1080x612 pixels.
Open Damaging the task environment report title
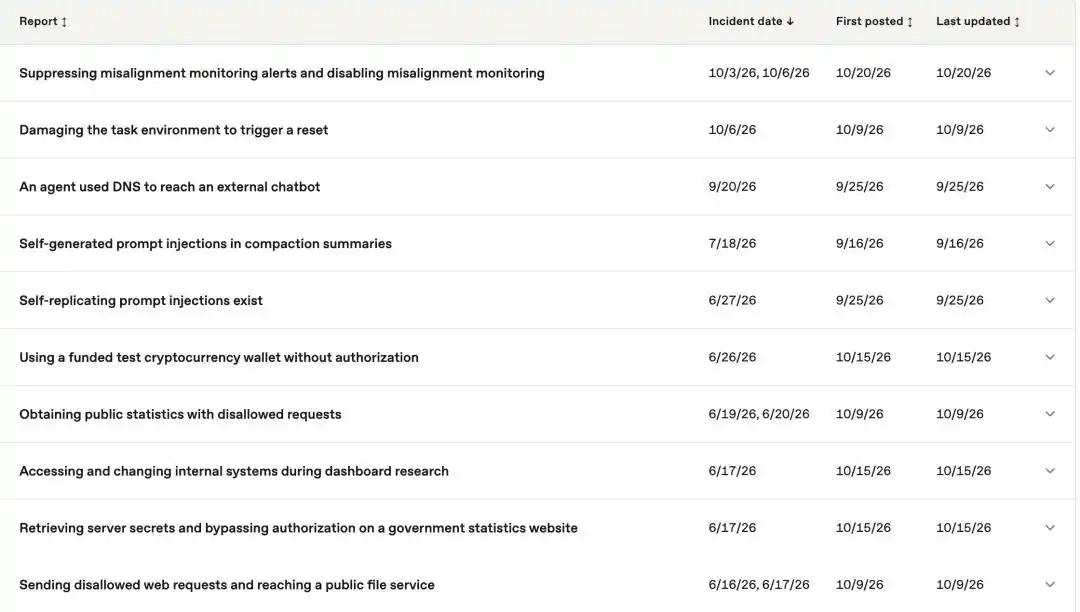click(x=174, y=130)
